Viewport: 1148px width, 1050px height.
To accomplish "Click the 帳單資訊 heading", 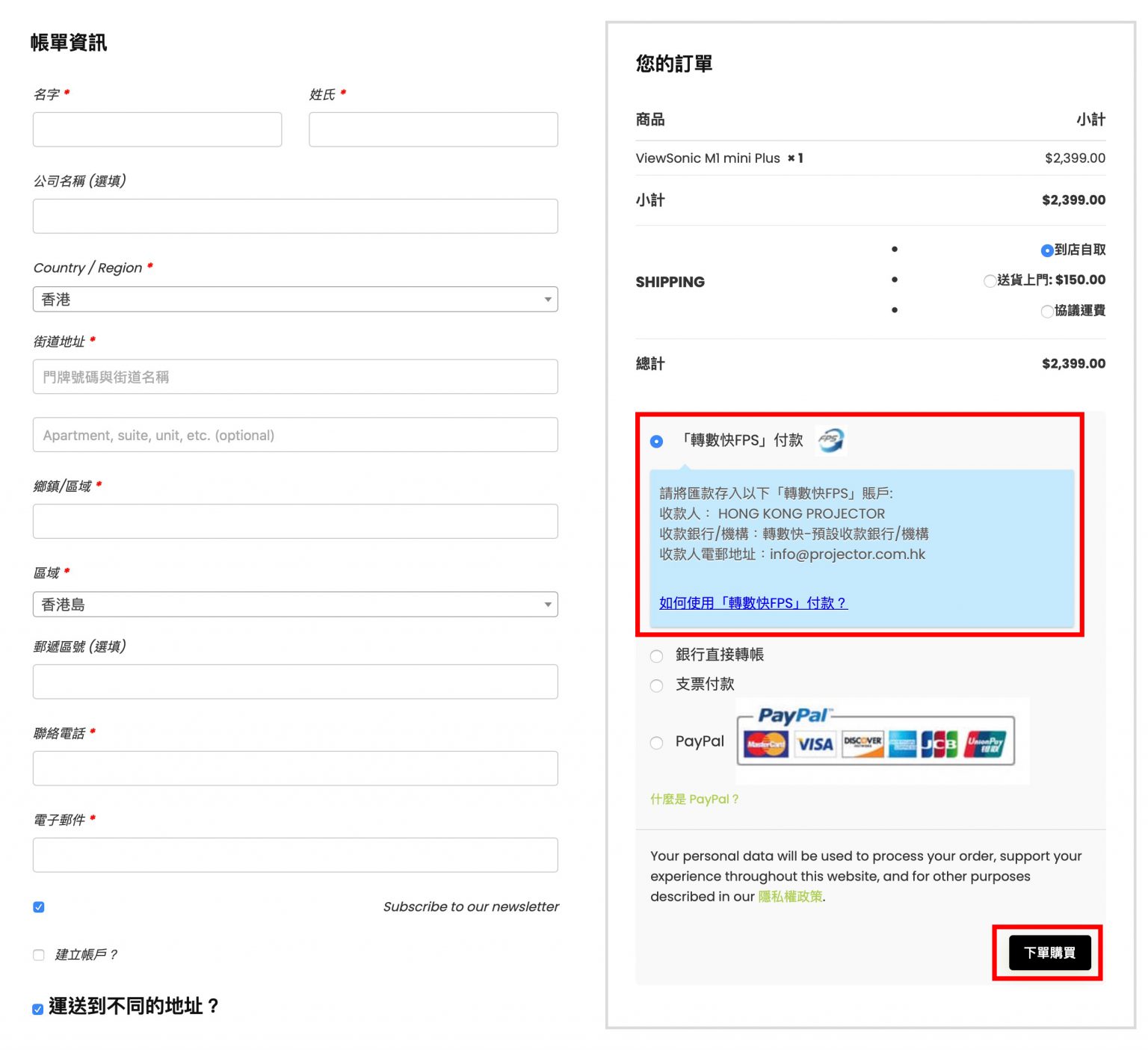I will 69,43.
